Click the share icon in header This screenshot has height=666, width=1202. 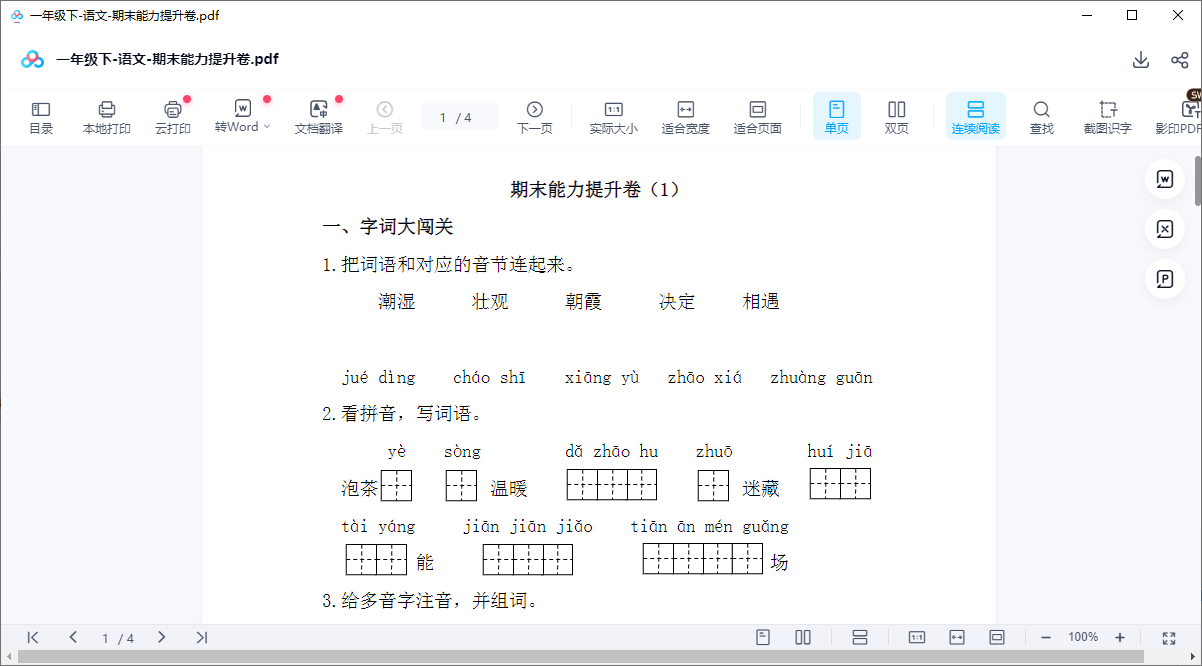point(1179,60)
